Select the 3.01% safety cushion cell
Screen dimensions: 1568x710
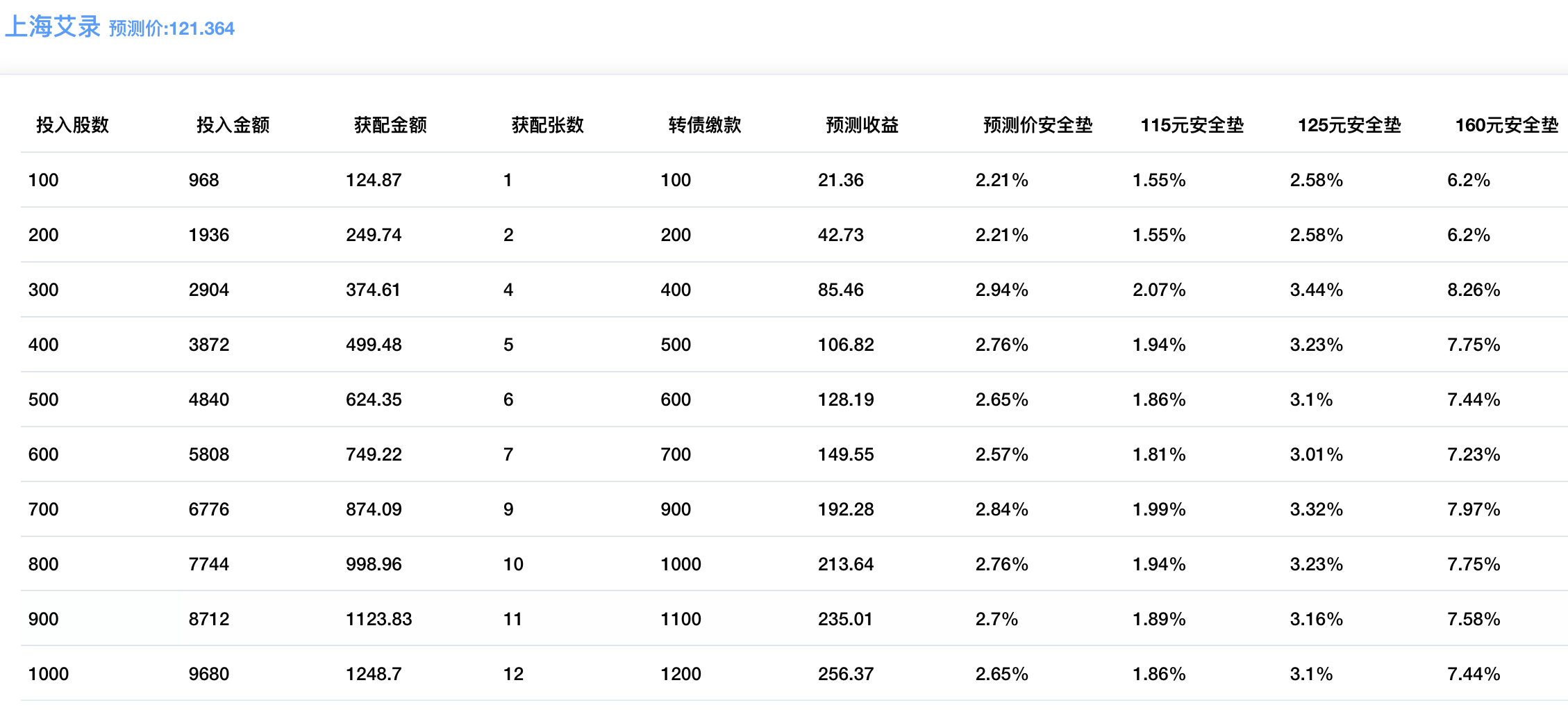tap(1316, 454)
